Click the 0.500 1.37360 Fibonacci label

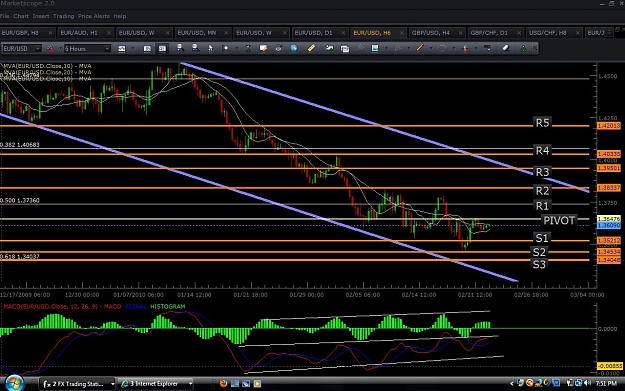20,200
